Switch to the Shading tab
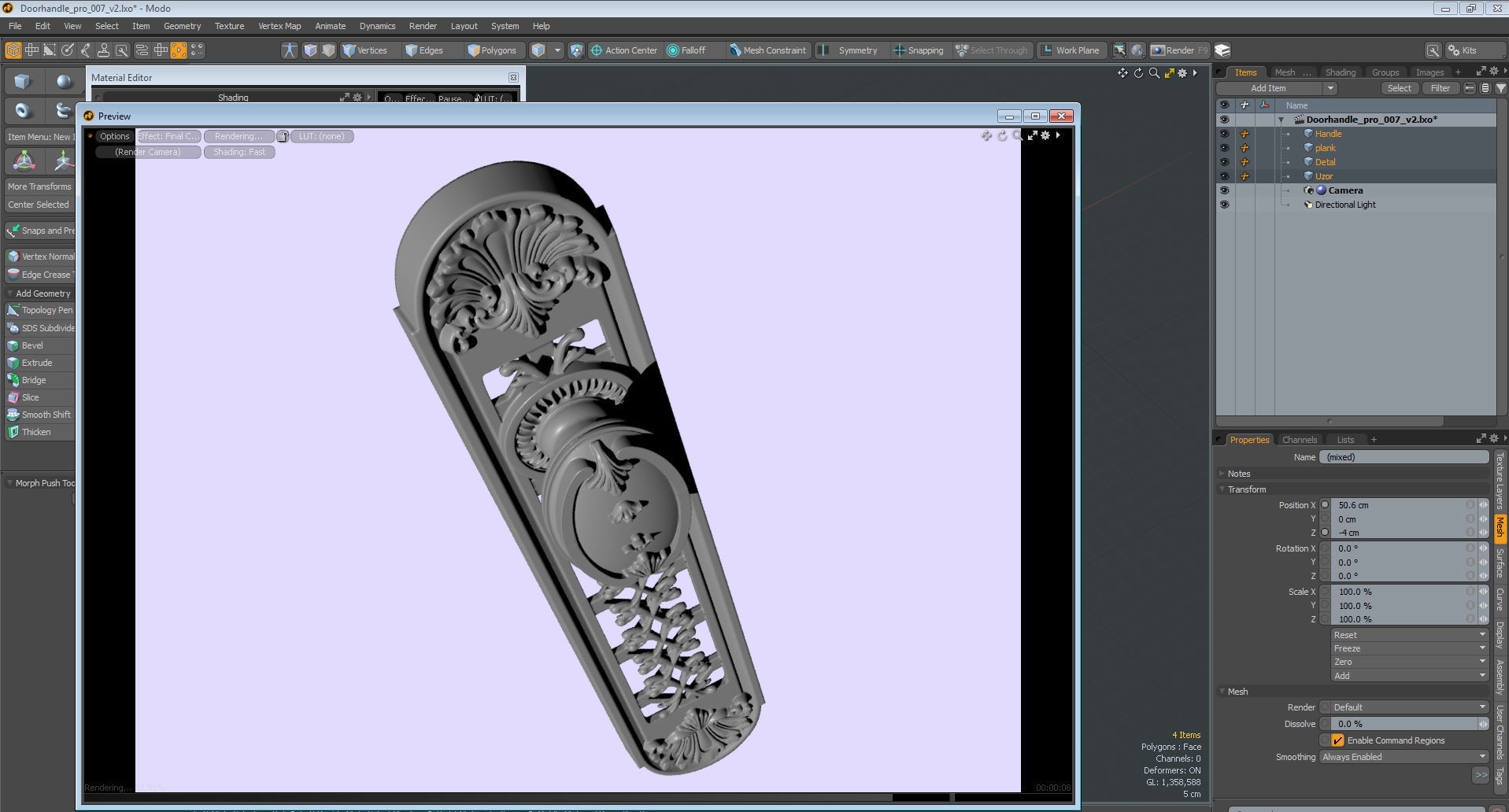This screenshot has width=1509, height=812. pyautogui.click(x=1340, y=72)
